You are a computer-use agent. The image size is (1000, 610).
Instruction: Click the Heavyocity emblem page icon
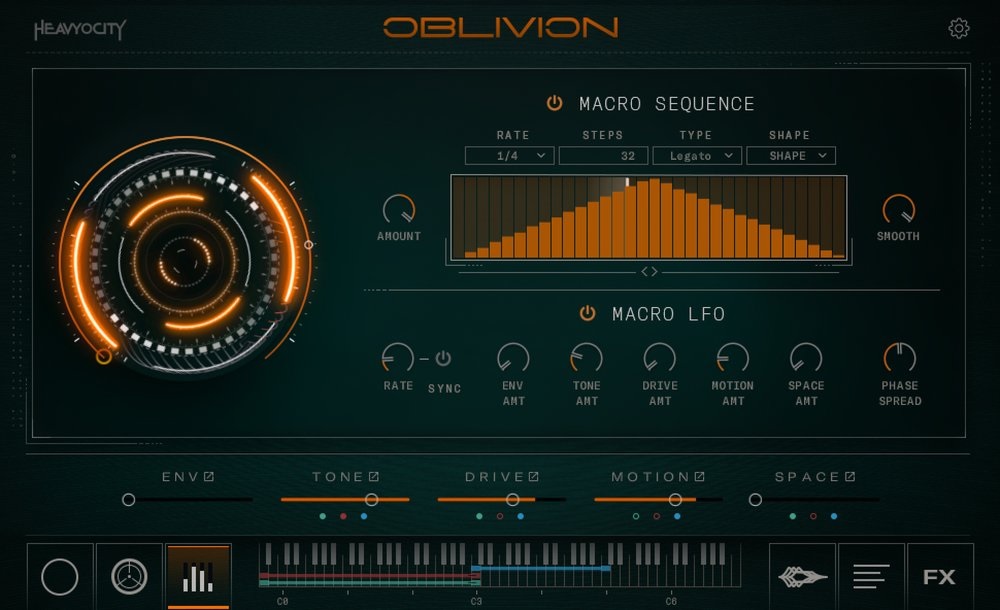[802, 576]
